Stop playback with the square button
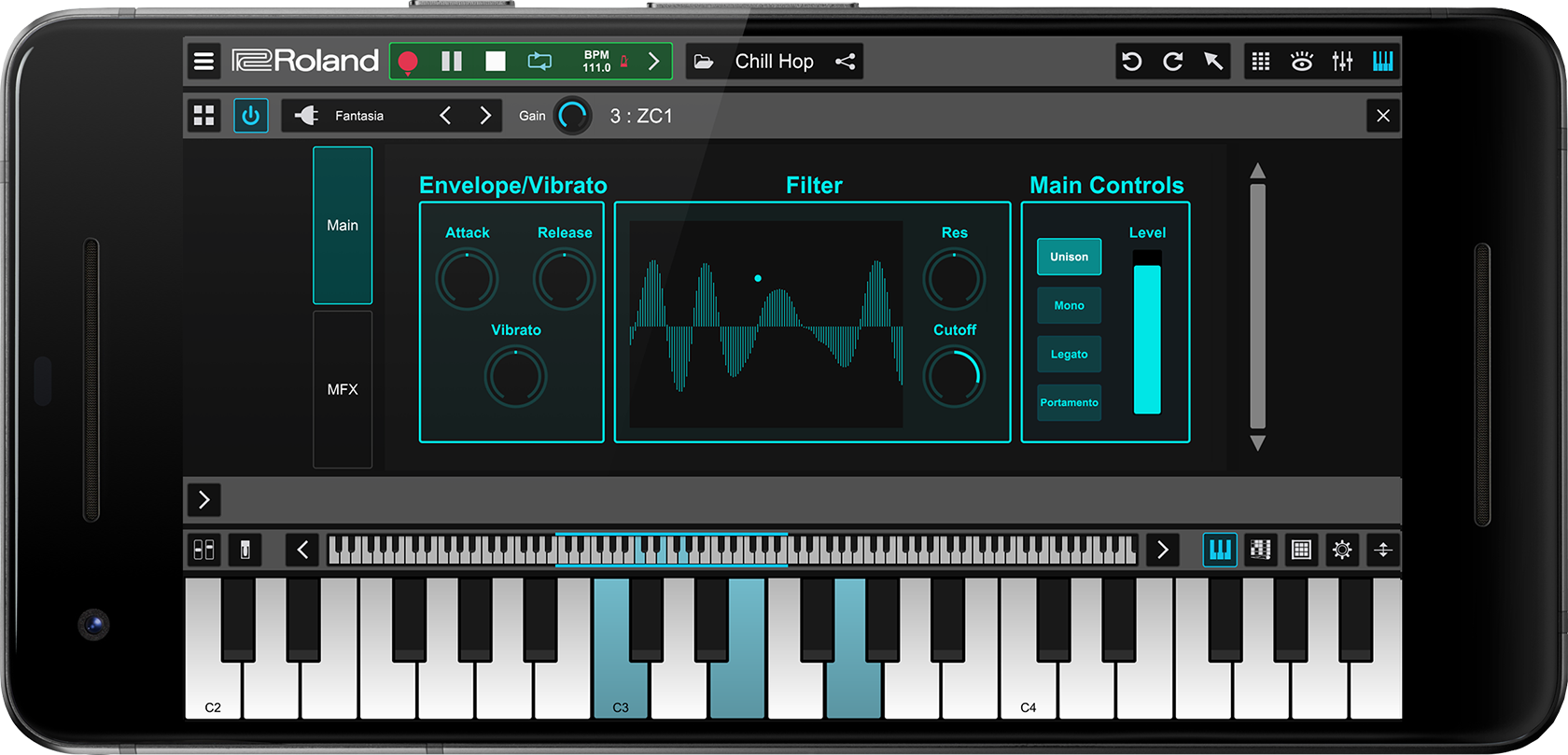Screen dimensions: 1568x755 tap(496, 62)
